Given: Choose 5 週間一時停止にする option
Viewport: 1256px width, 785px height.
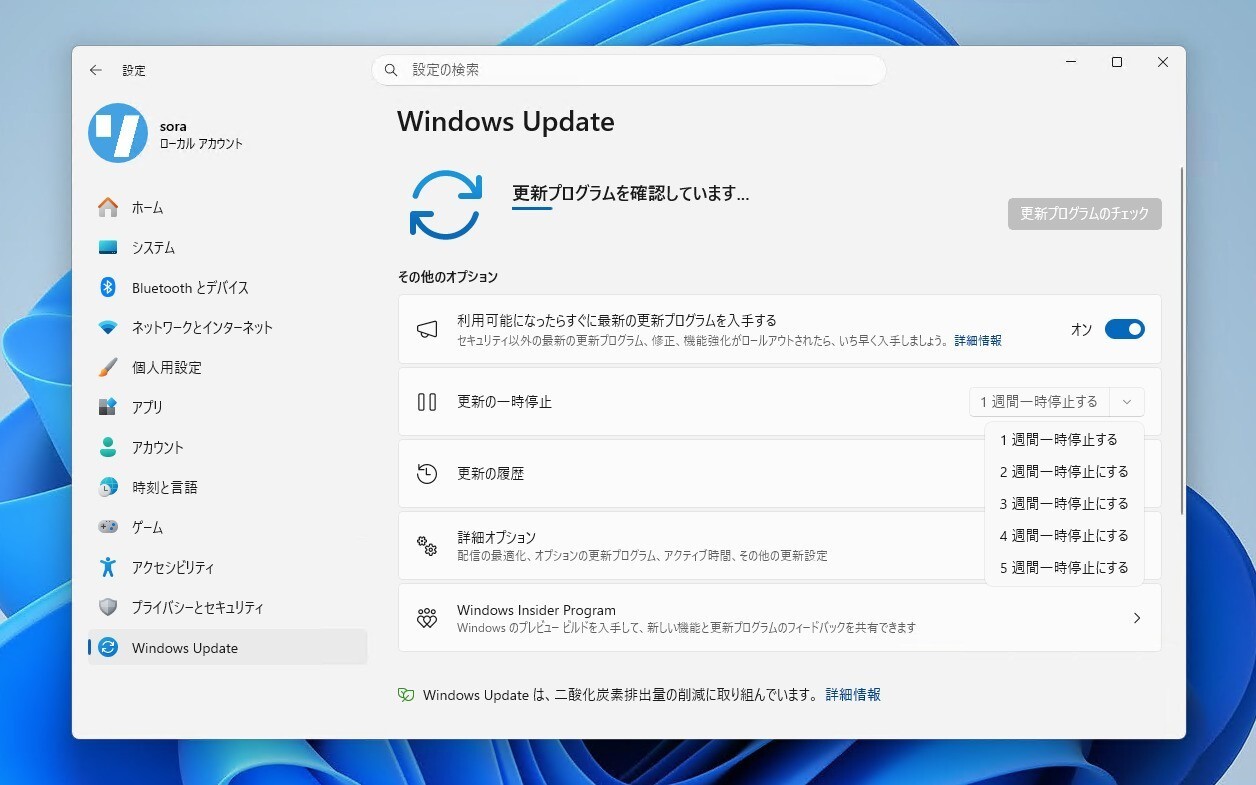Looking at the screenshot, I should pos(1064,567).
